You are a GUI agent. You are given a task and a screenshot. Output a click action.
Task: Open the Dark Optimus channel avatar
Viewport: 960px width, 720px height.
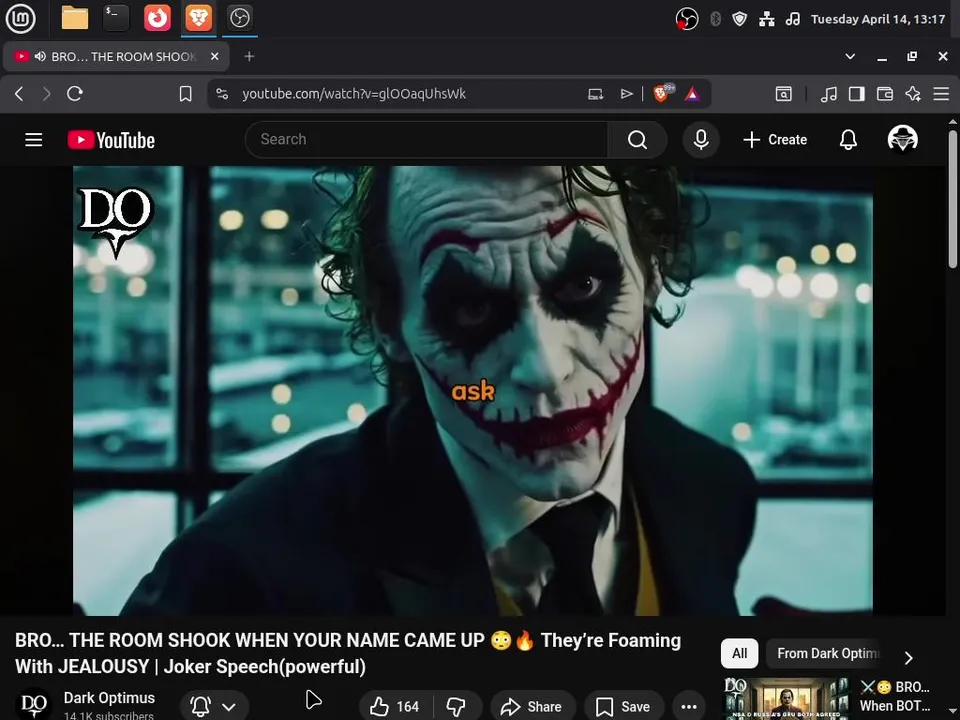click(x=34, y=704)
